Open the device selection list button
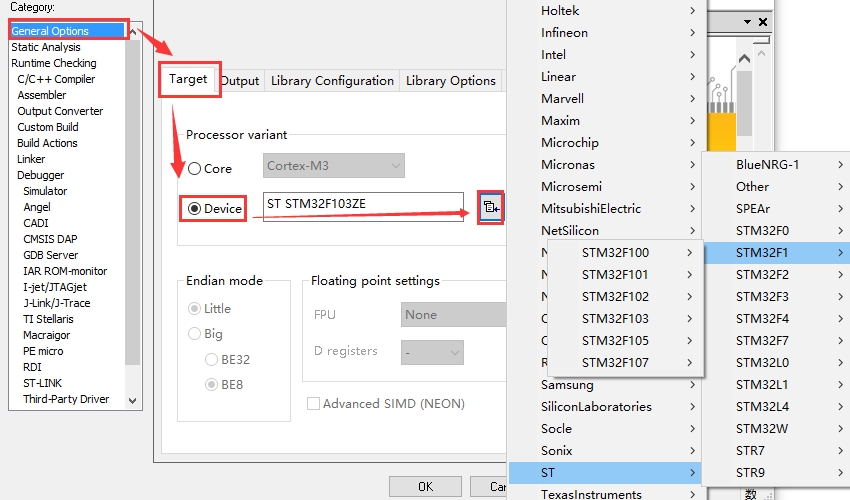This screenshot has height=500, width=850. [491, 207]
